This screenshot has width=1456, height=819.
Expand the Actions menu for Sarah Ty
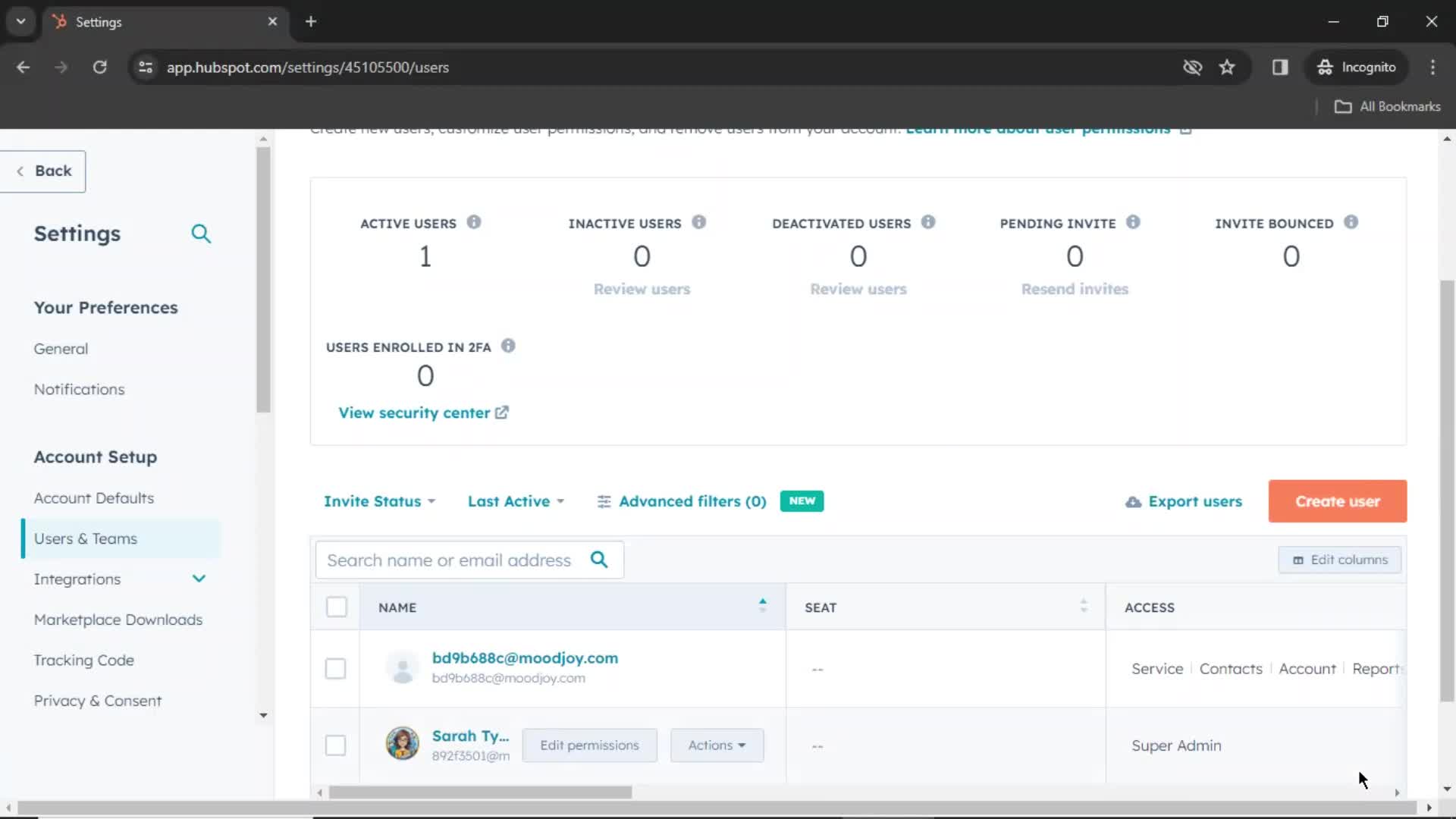pyautogui.click(x=716, y=745)
